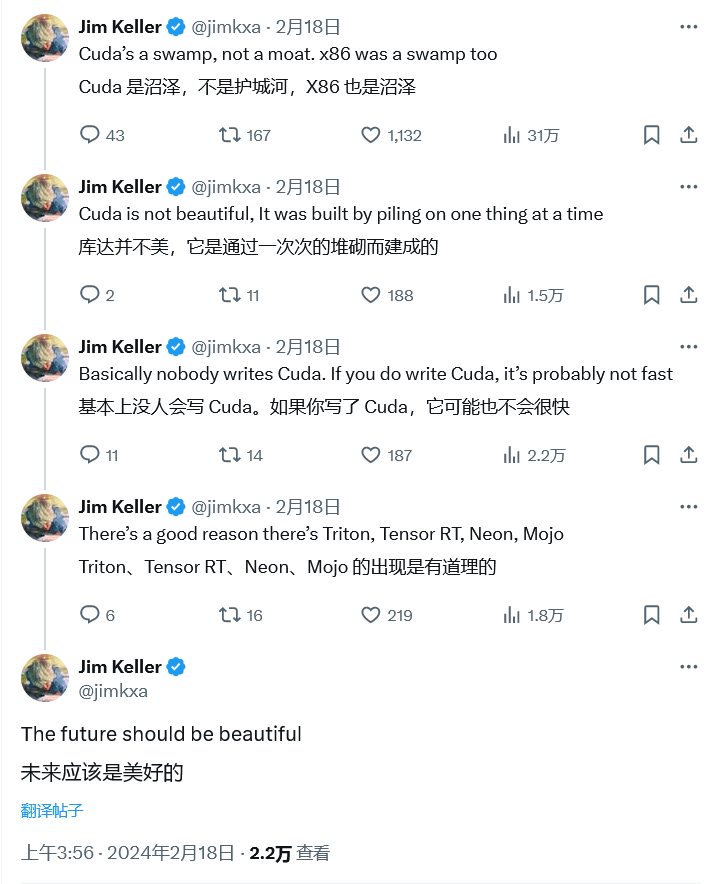Bookmark the 'Basically nobody writes Cuda' tweet
The image size is (717, 884).
coord(651,455)
